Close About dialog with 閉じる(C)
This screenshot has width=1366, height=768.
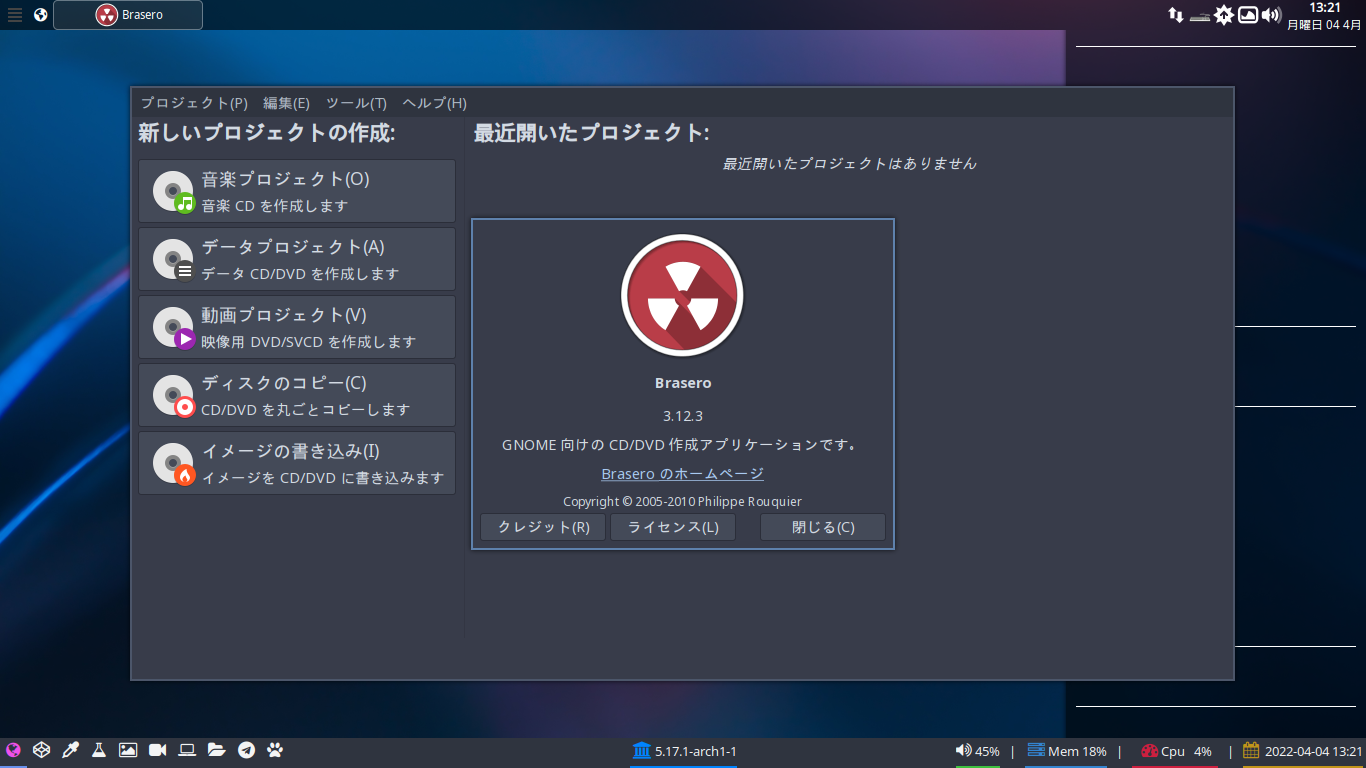pos(823,527)
